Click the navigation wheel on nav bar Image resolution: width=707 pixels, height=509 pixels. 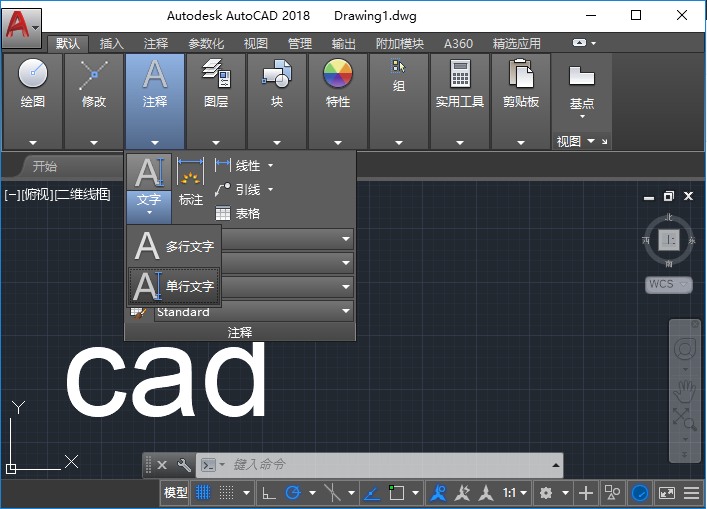click(684, 349)
